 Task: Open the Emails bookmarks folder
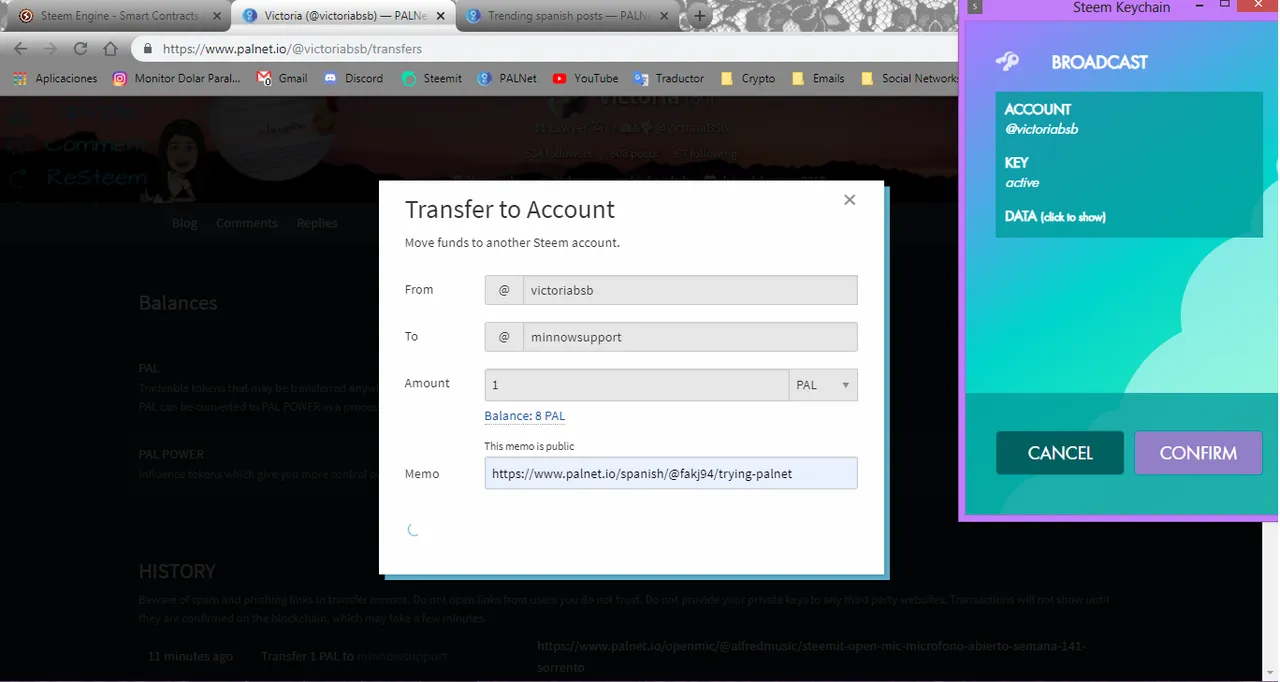tap(818, 78)
